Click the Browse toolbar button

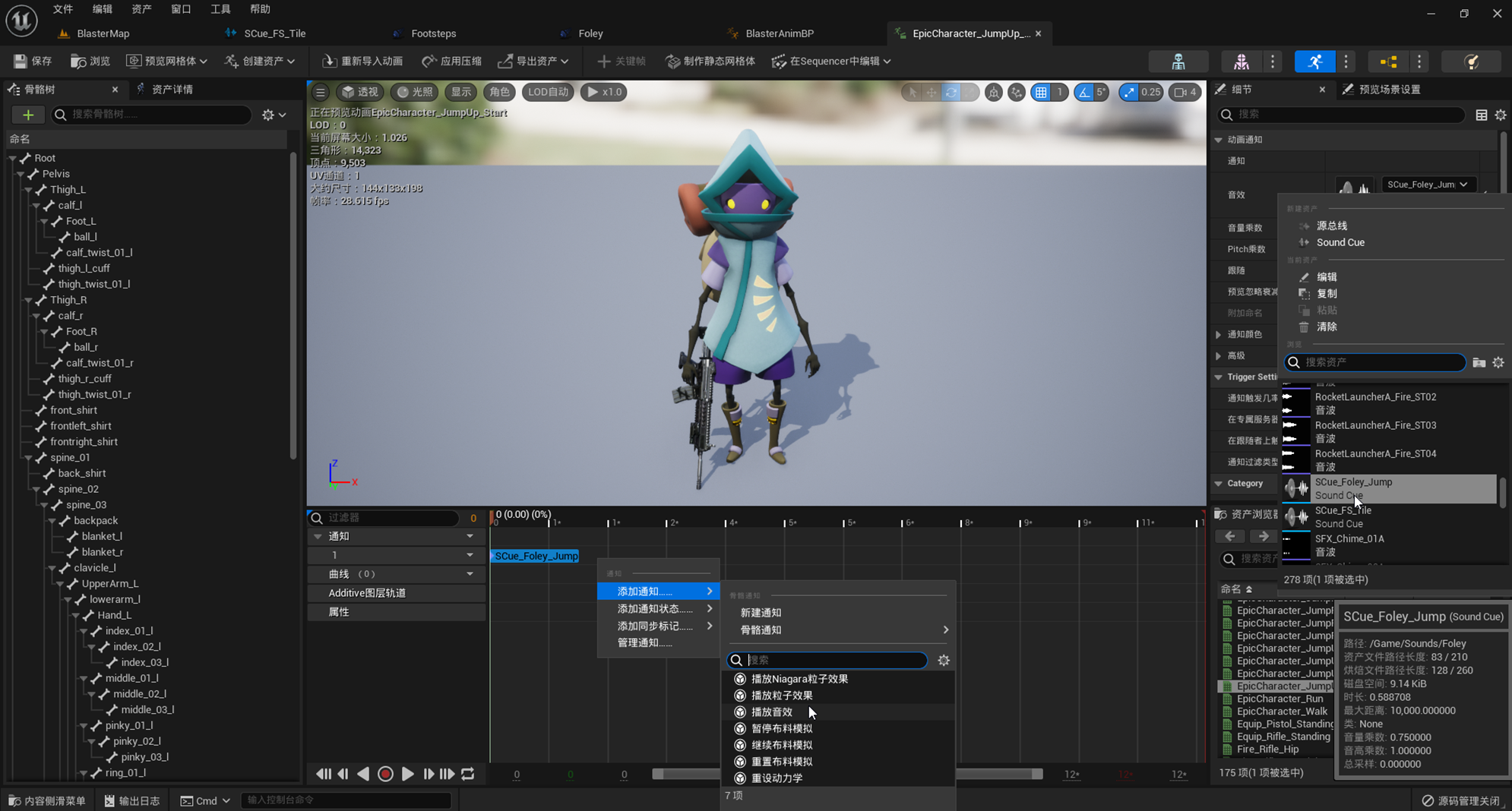tap(90, 61)
